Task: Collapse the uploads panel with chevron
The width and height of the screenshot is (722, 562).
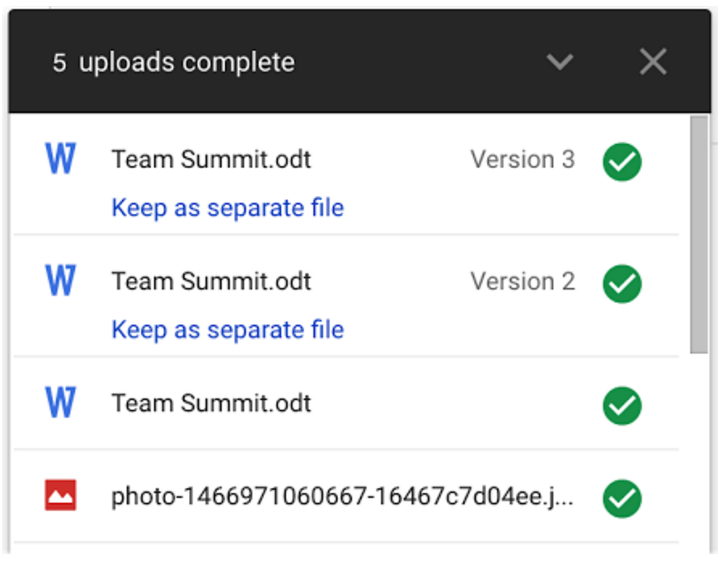Action: coord(559,62)
